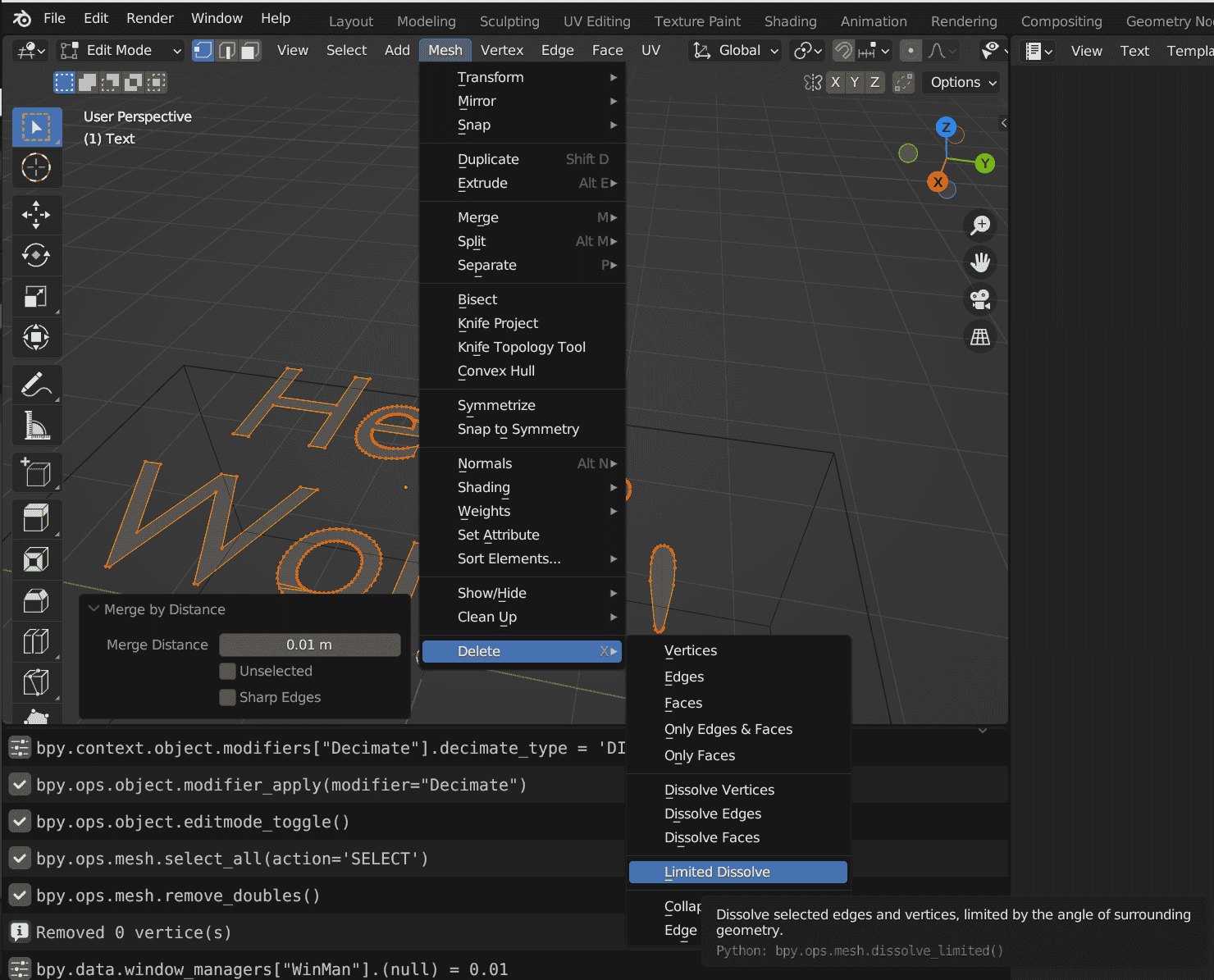1214x980 pixels.
Task: Select the Measure tool
Action: pos(37,426)
